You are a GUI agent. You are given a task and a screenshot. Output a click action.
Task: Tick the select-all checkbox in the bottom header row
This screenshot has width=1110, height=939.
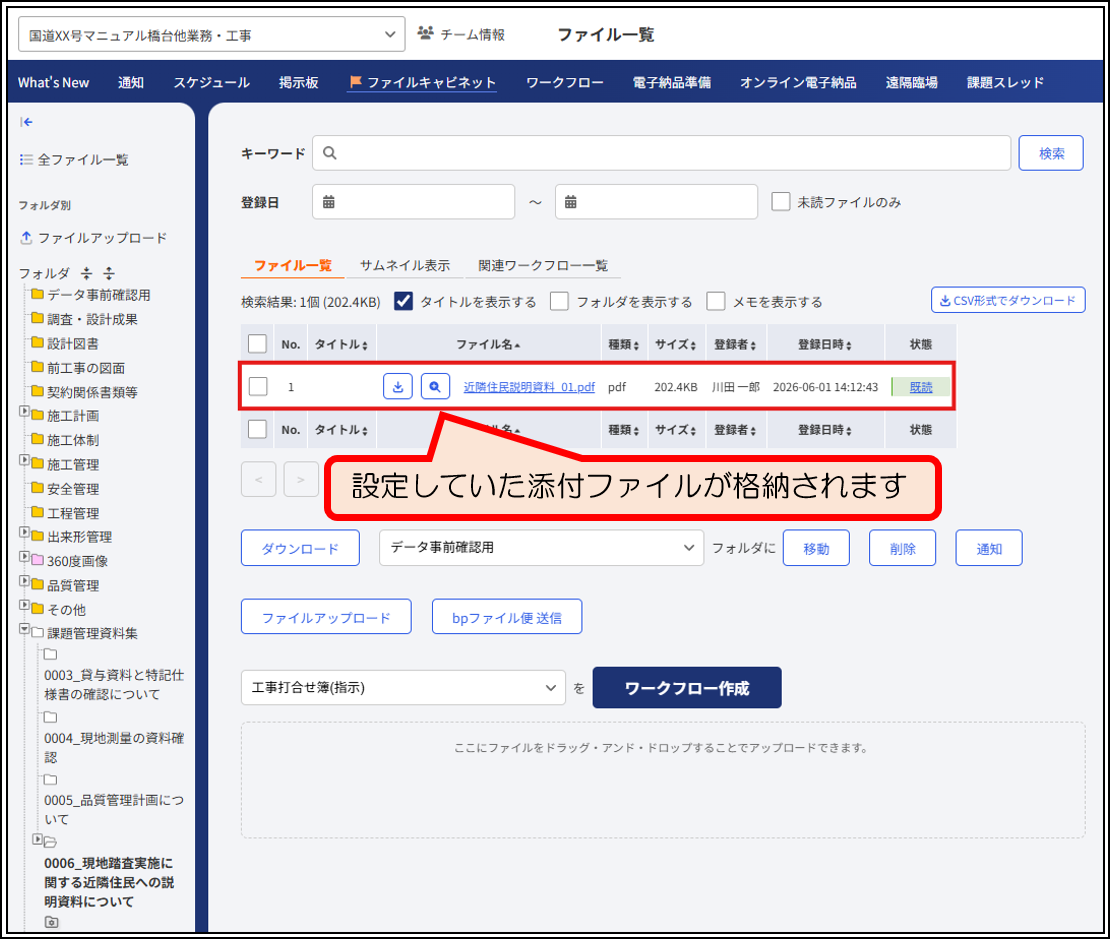(257, 429)
